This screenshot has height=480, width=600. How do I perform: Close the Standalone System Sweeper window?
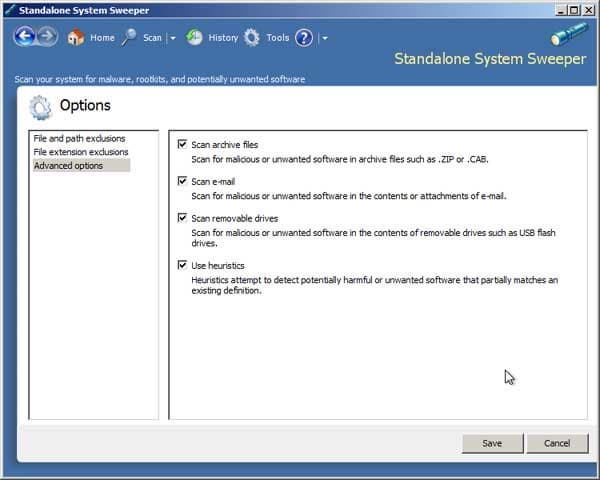(589, 10)
